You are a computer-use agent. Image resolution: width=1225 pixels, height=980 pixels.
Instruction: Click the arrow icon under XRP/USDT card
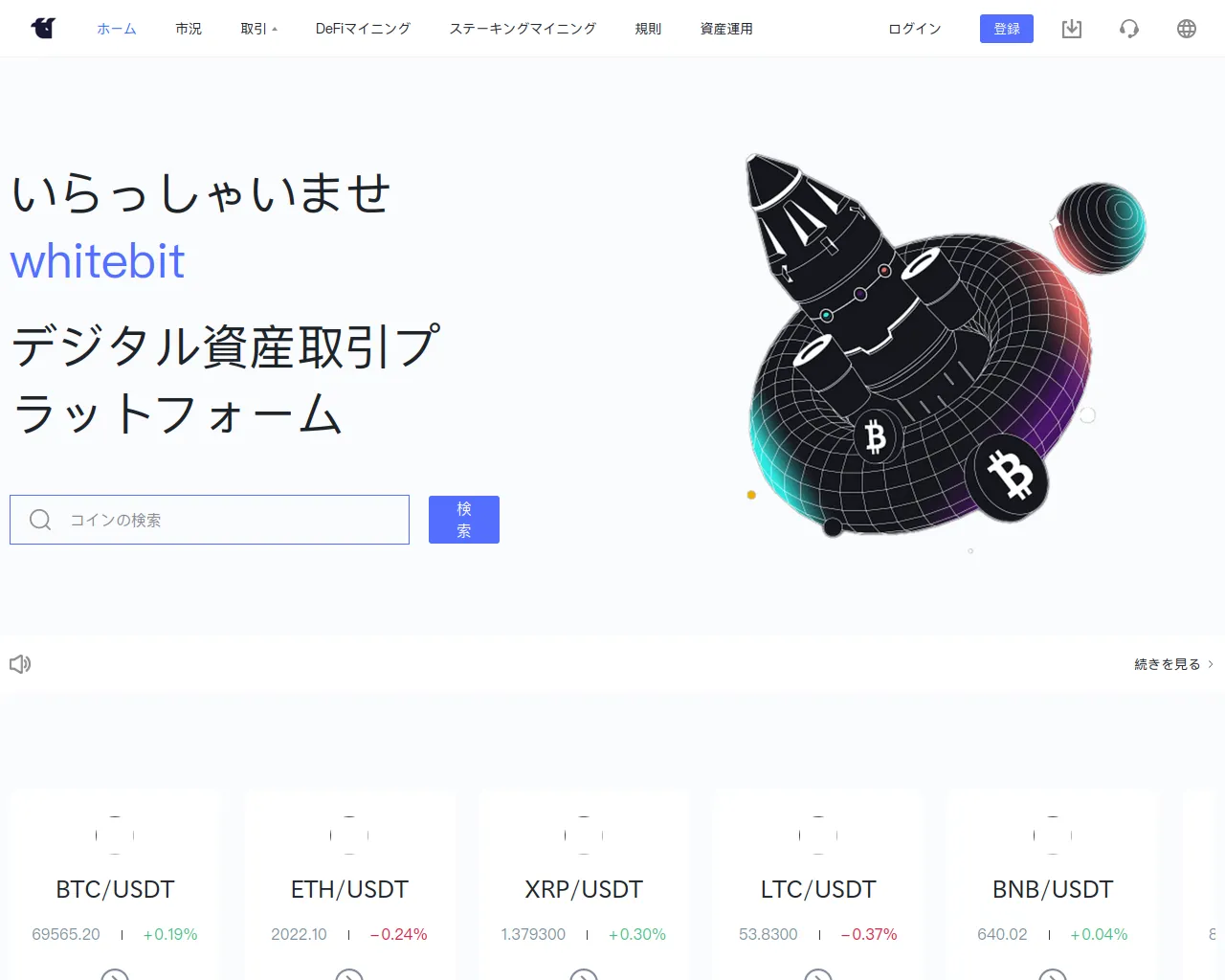click(x=584, y=974)
